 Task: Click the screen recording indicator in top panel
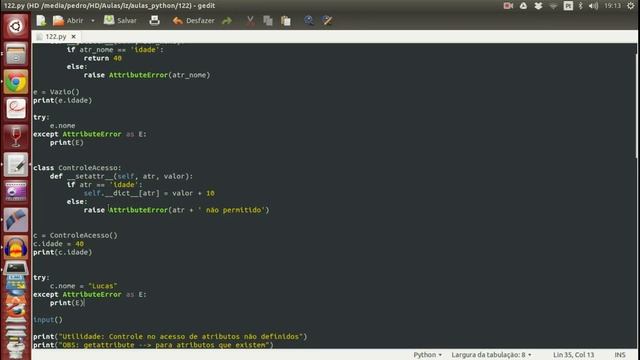[508, 6]
